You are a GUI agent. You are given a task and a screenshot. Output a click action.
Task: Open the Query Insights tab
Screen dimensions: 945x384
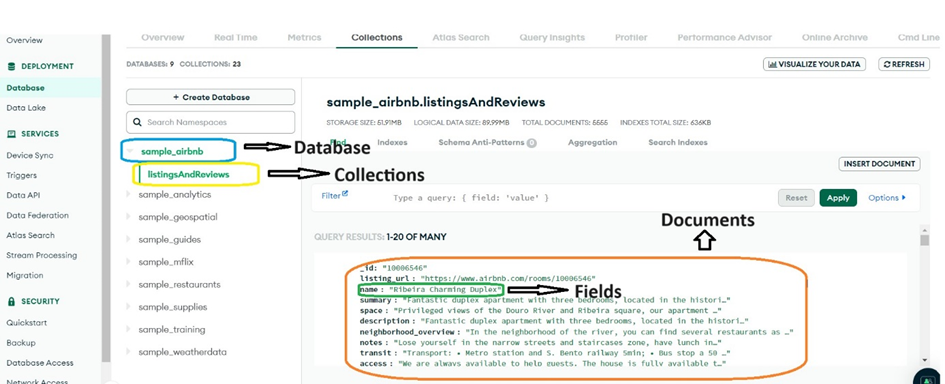[x=552, y=37]
